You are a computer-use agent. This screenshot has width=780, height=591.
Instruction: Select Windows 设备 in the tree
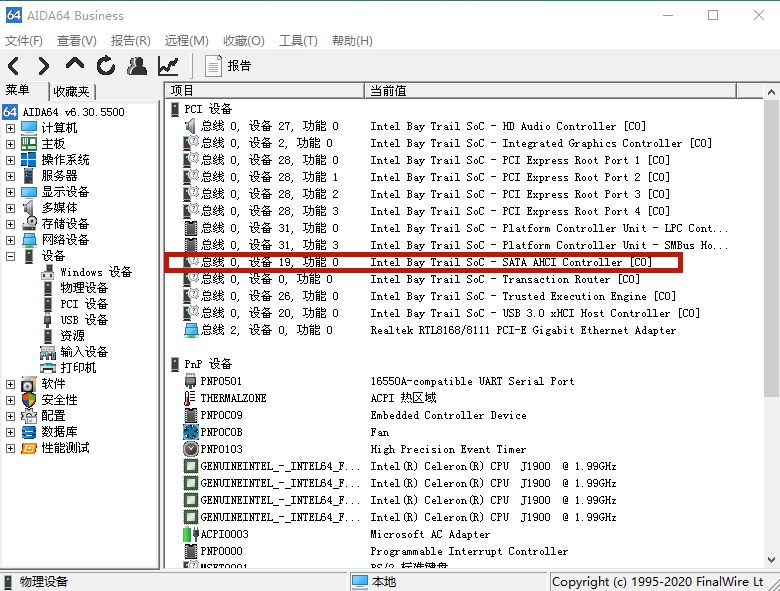click(x=96, y=272)
